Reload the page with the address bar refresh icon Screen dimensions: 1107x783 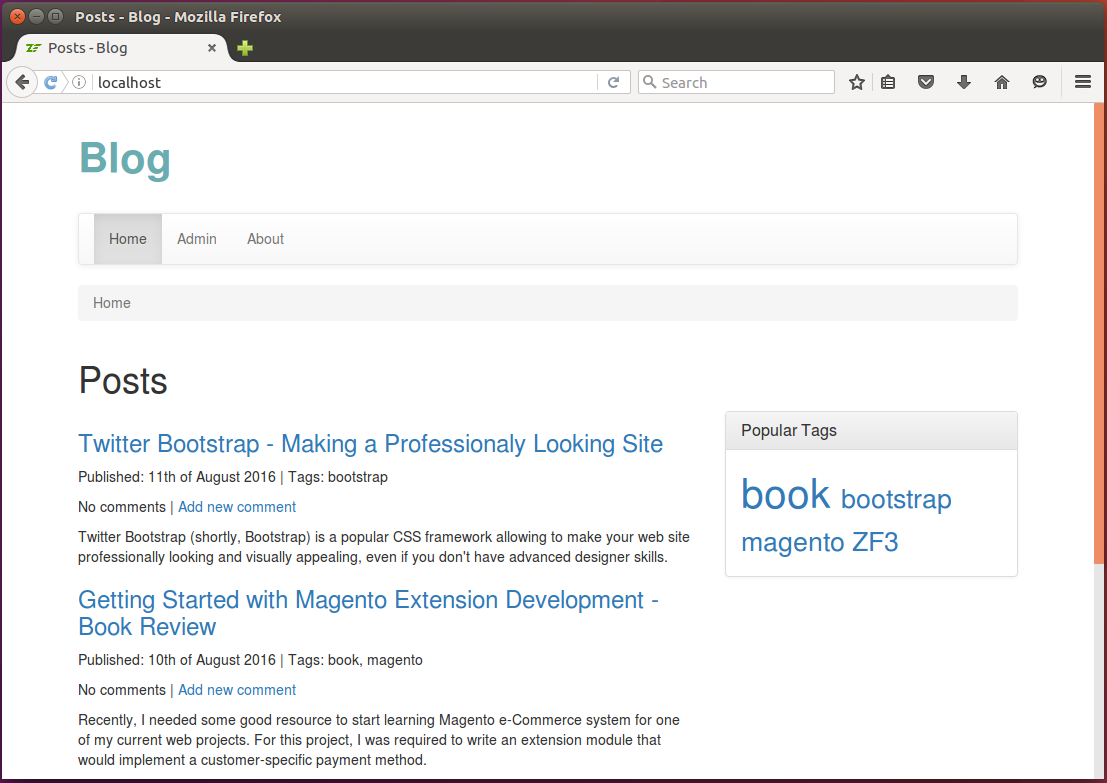(x=614, y=83)
